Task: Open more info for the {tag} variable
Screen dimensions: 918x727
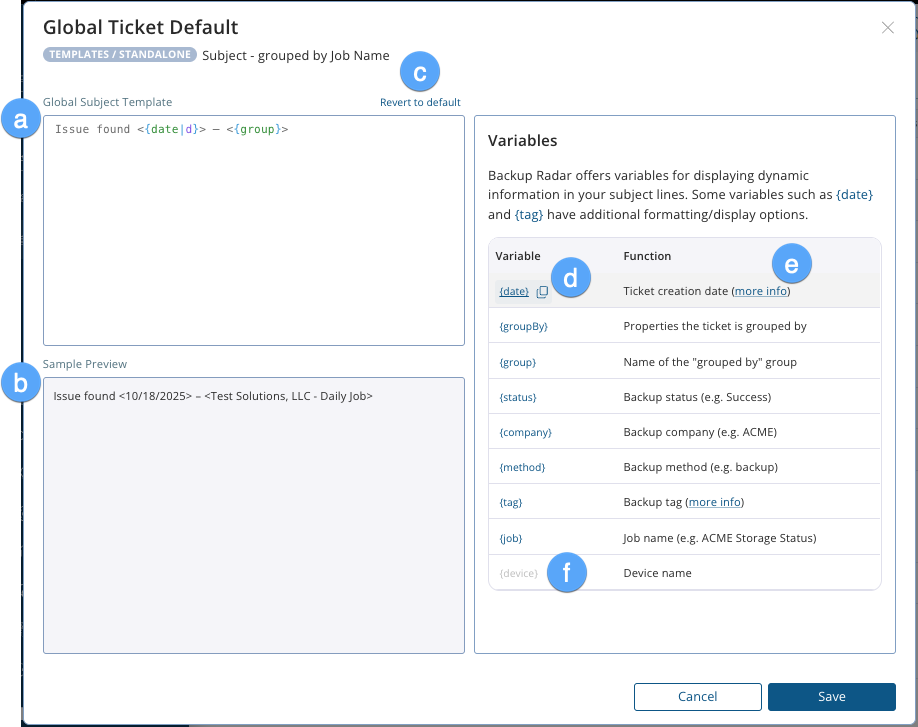Action: click(714, 502)
